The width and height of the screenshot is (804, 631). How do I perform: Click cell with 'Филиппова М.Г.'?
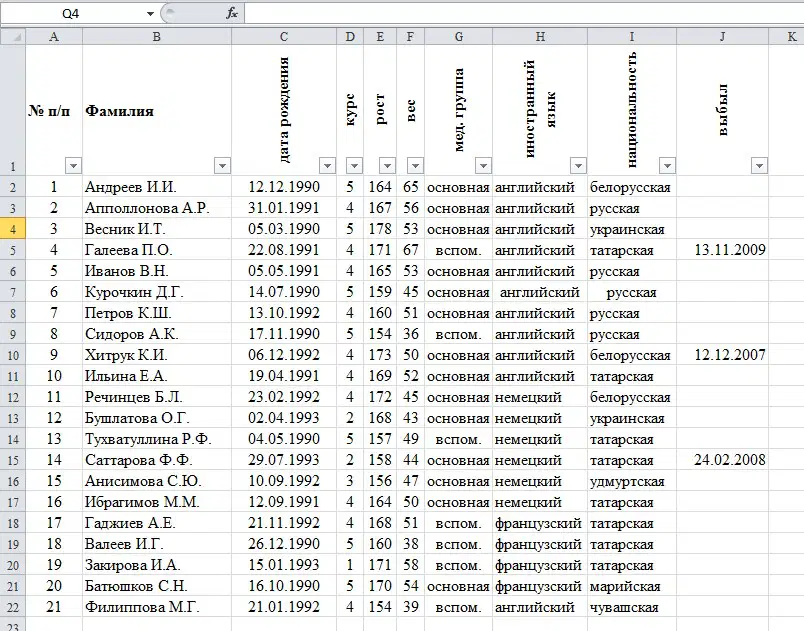(x=157, y=607)
